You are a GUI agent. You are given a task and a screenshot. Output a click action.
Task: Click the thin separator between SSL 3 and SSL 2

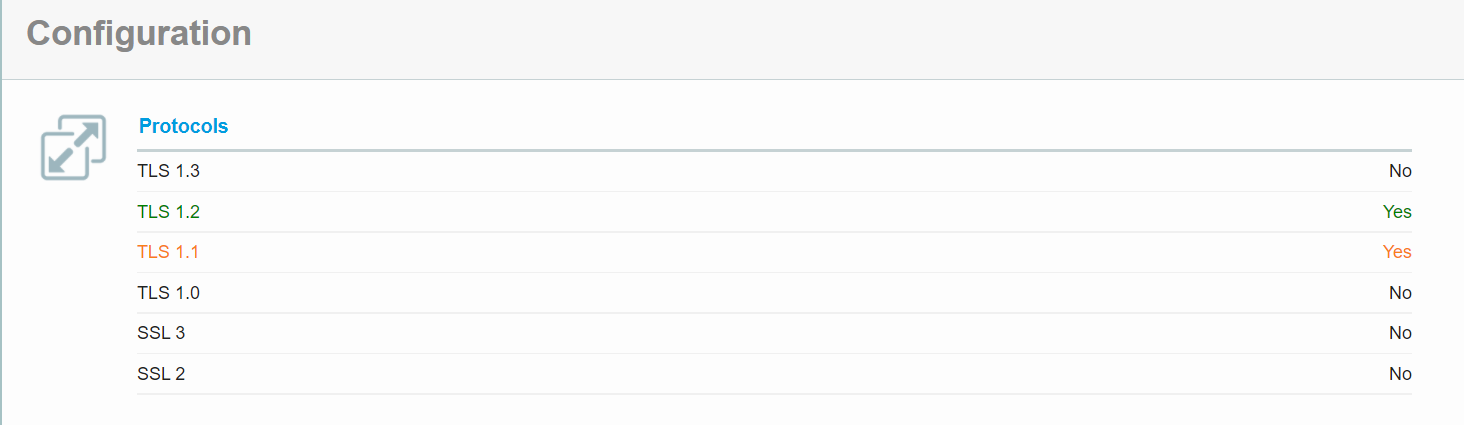[x=774, y=353]
